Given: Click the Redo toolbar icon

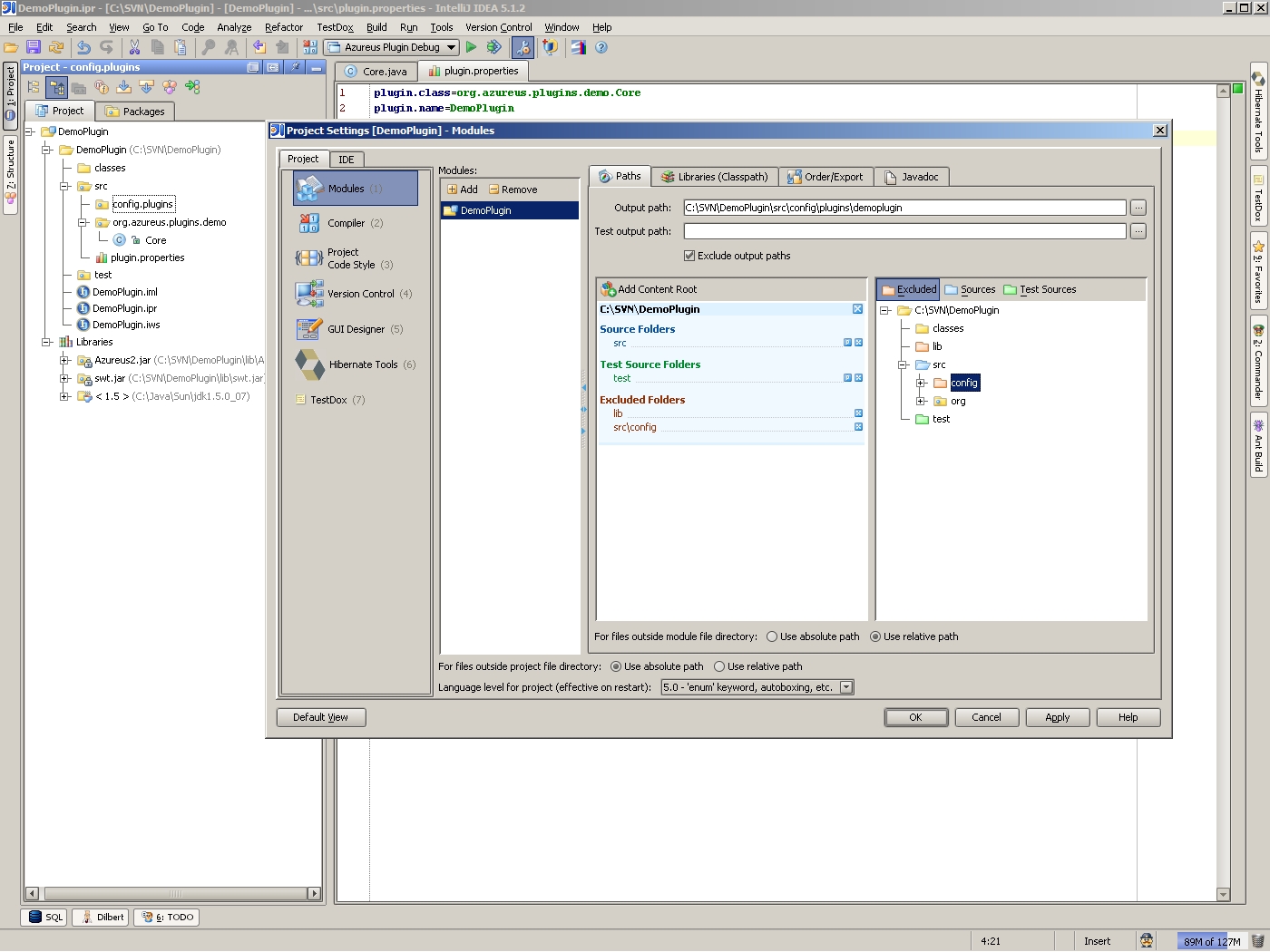Looking at the screenshot, I should point(107,47).
